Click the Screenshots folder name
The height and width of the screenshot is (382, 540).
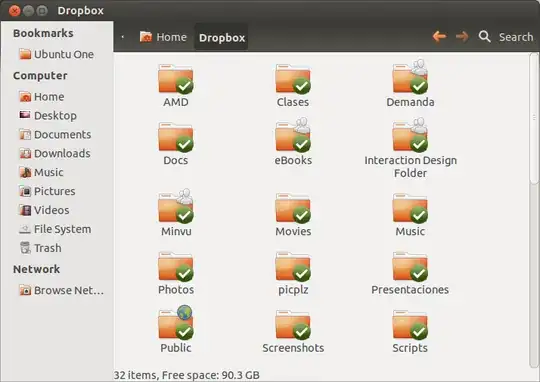(x=293, y=348)
